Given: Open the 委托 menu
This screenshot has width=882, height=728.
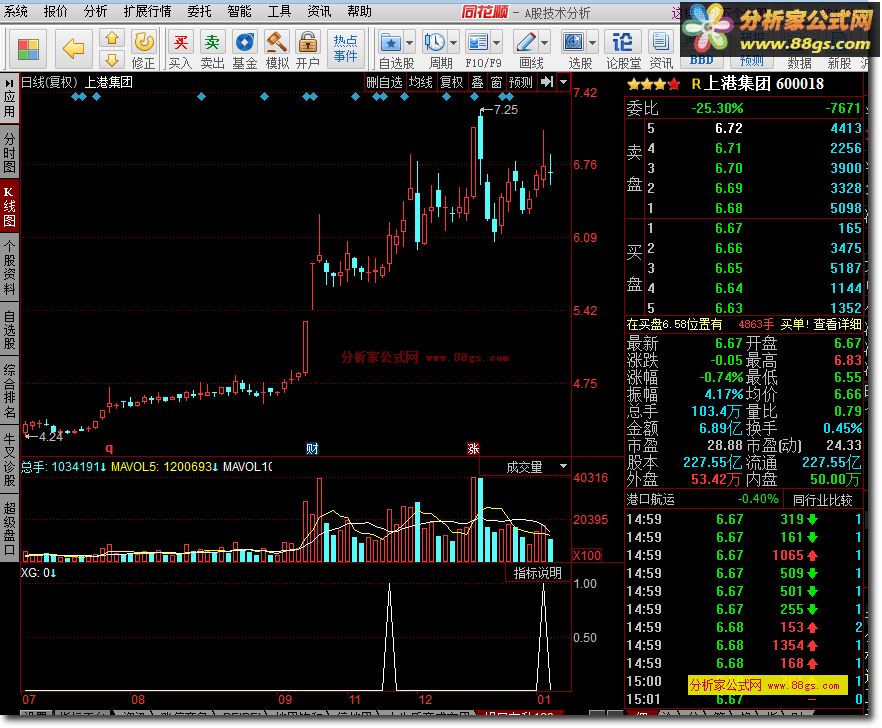Looking at the screenshot, I should [x=199, y=11].
